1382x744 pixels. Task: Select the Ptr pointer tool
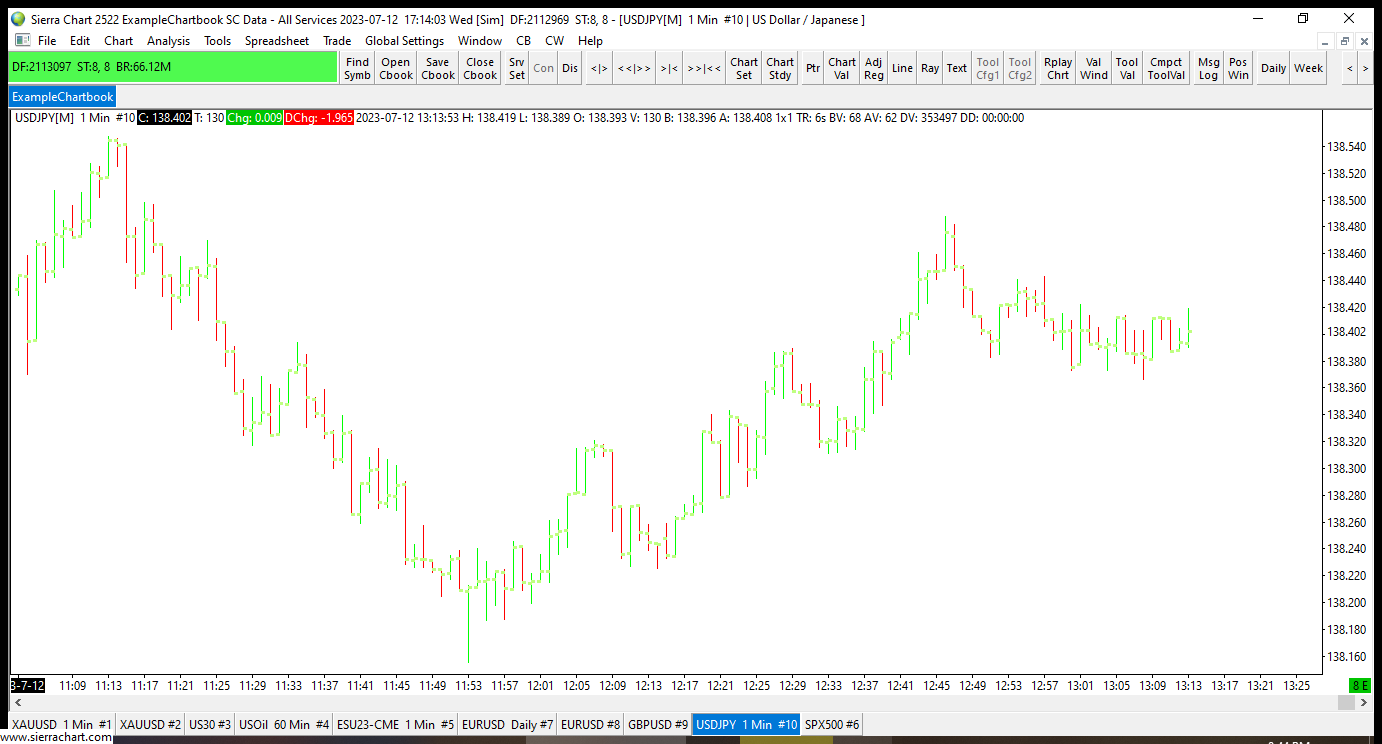[x=813, y=68]
